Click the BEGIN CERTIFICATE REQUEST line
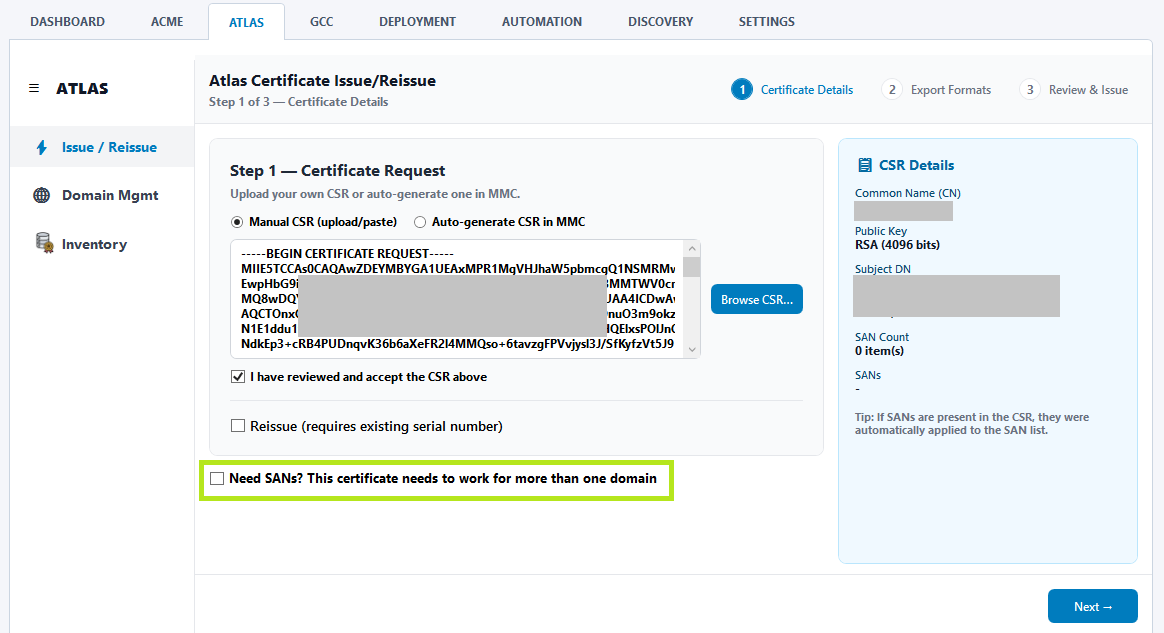The image size is (1164, 633). tap(347, 253)
